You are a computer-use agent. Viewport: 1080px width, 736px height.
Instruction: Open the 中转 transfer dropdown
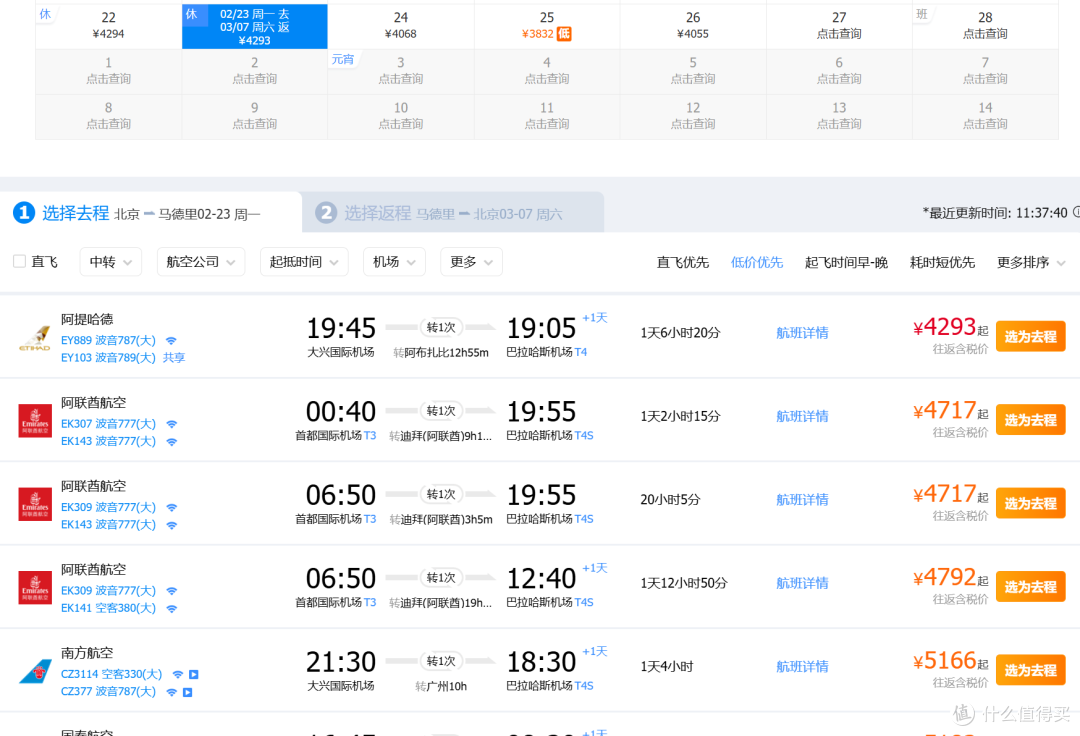coord(110,262)
